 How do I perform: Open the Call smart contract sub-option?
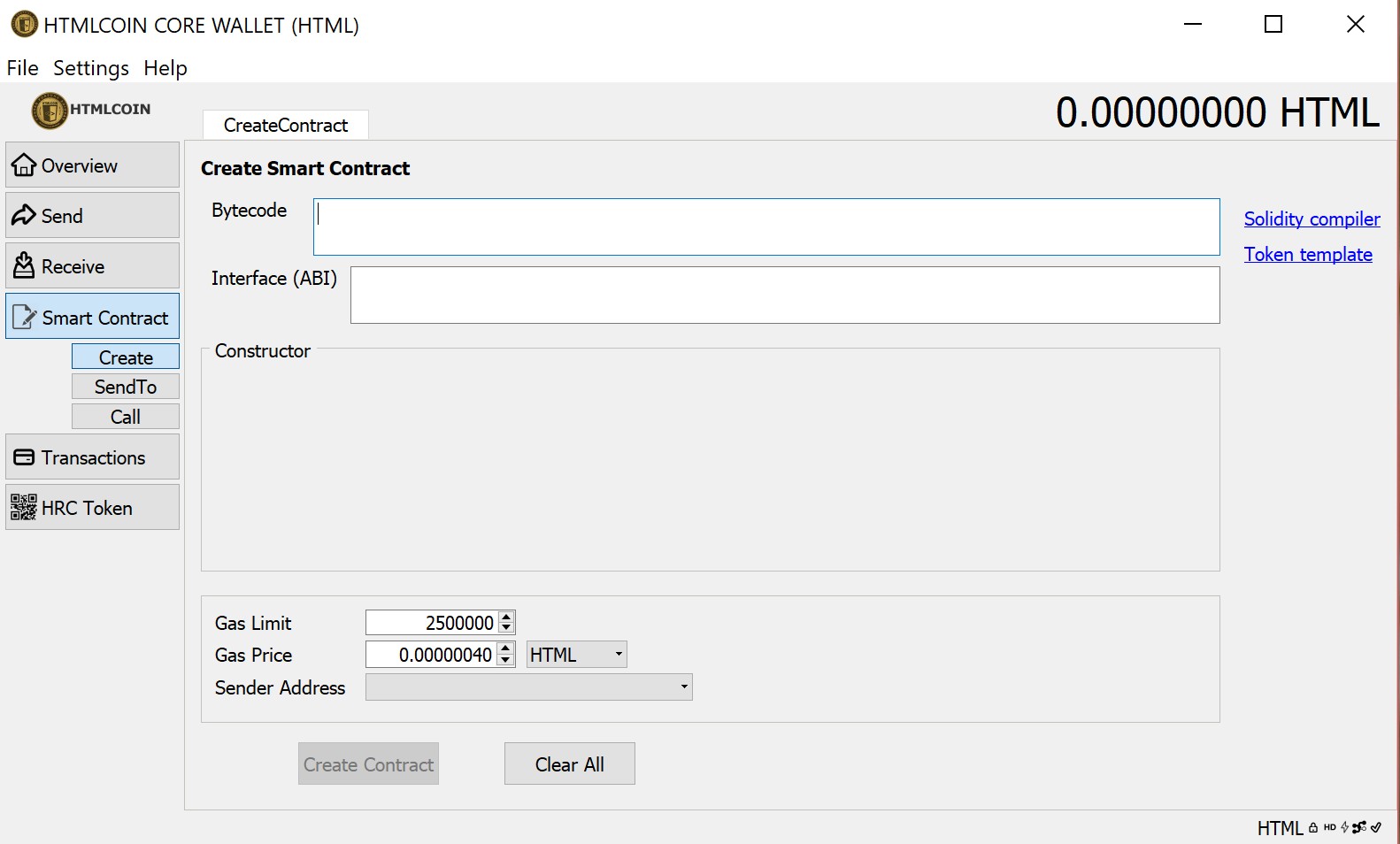click(126, 417)
